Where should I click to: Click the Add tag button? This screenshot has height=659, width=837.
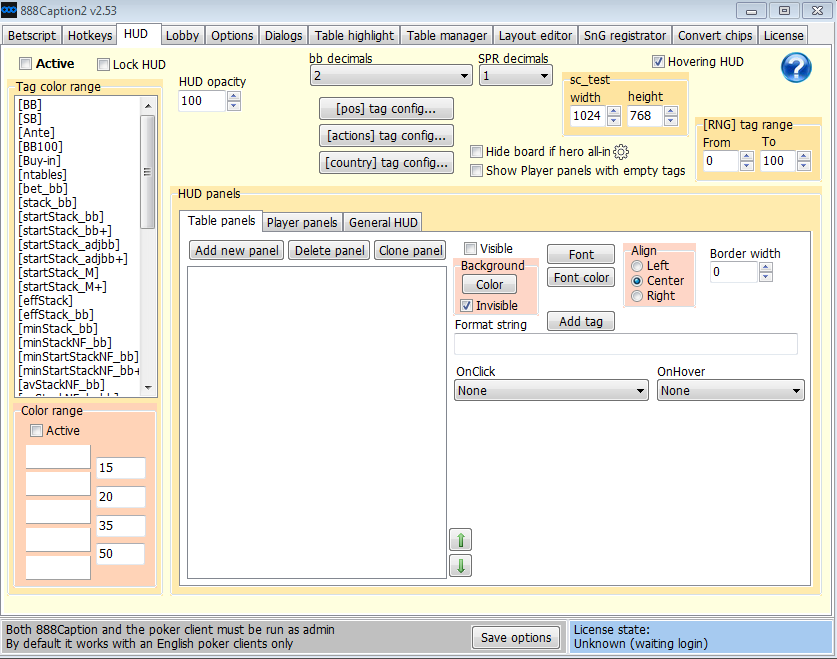[x=581, y=321]
